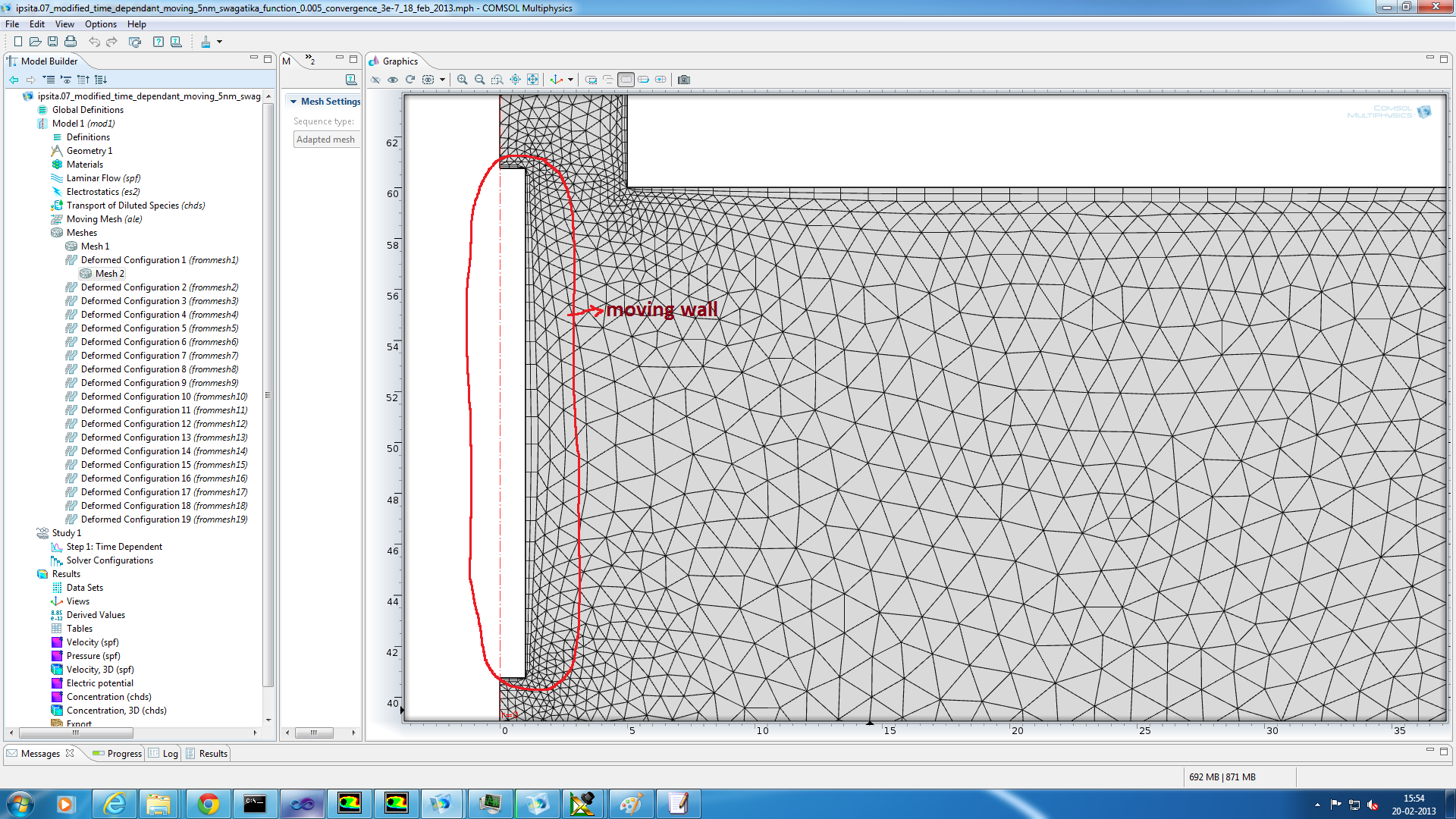1456x819 pixels.
Task: Collapse the Mesh Settings section
Action: [x=293, y=102]
